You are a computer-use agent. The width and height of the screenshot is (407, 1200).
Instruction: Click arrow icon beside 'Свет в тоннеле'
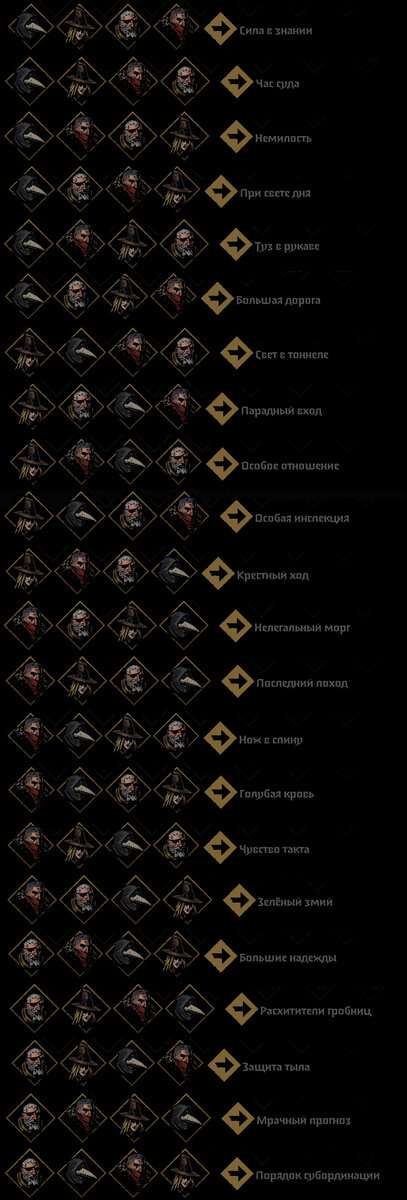pyautogui.click(x=235, y=354)
